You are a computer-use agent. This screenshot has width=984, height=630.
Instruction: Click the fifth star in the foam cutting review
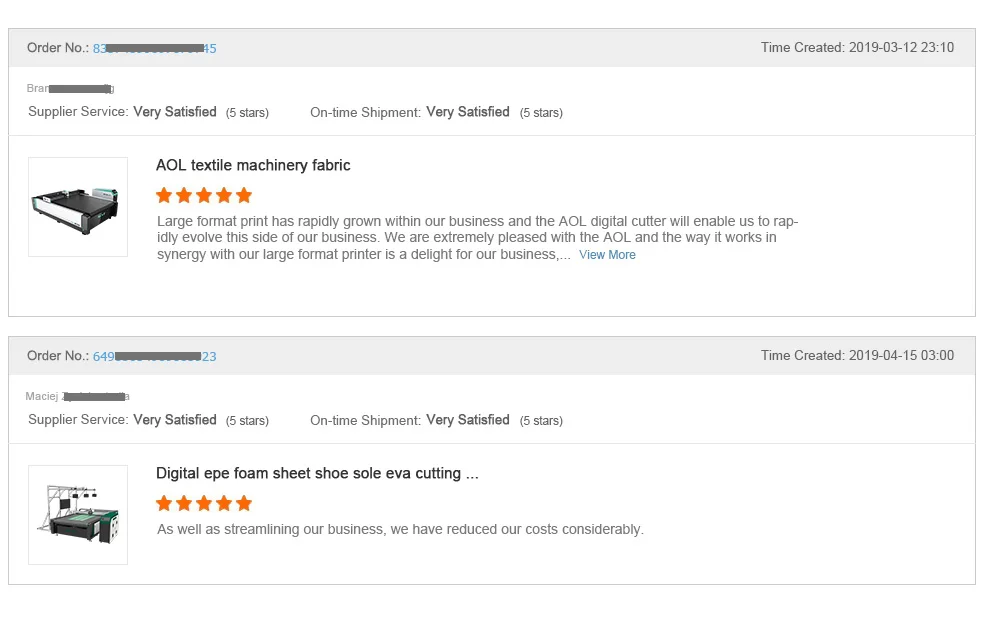pos(244,503)
